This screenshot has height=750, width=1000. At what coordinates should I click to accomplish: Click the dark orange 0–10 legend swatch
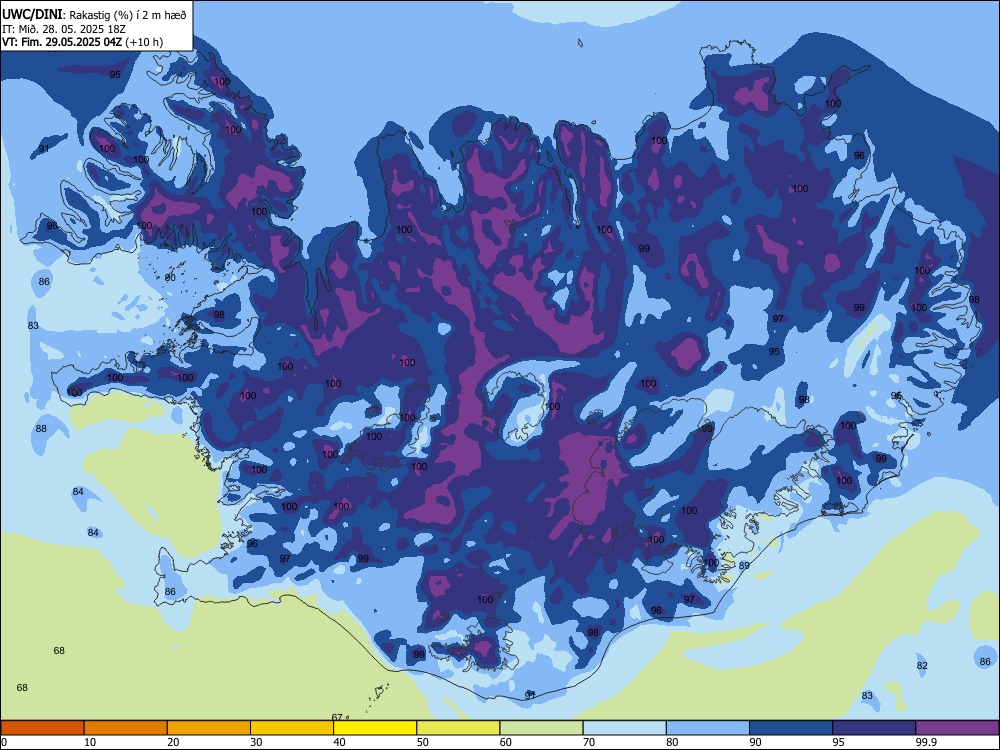[x=42, y=728]
